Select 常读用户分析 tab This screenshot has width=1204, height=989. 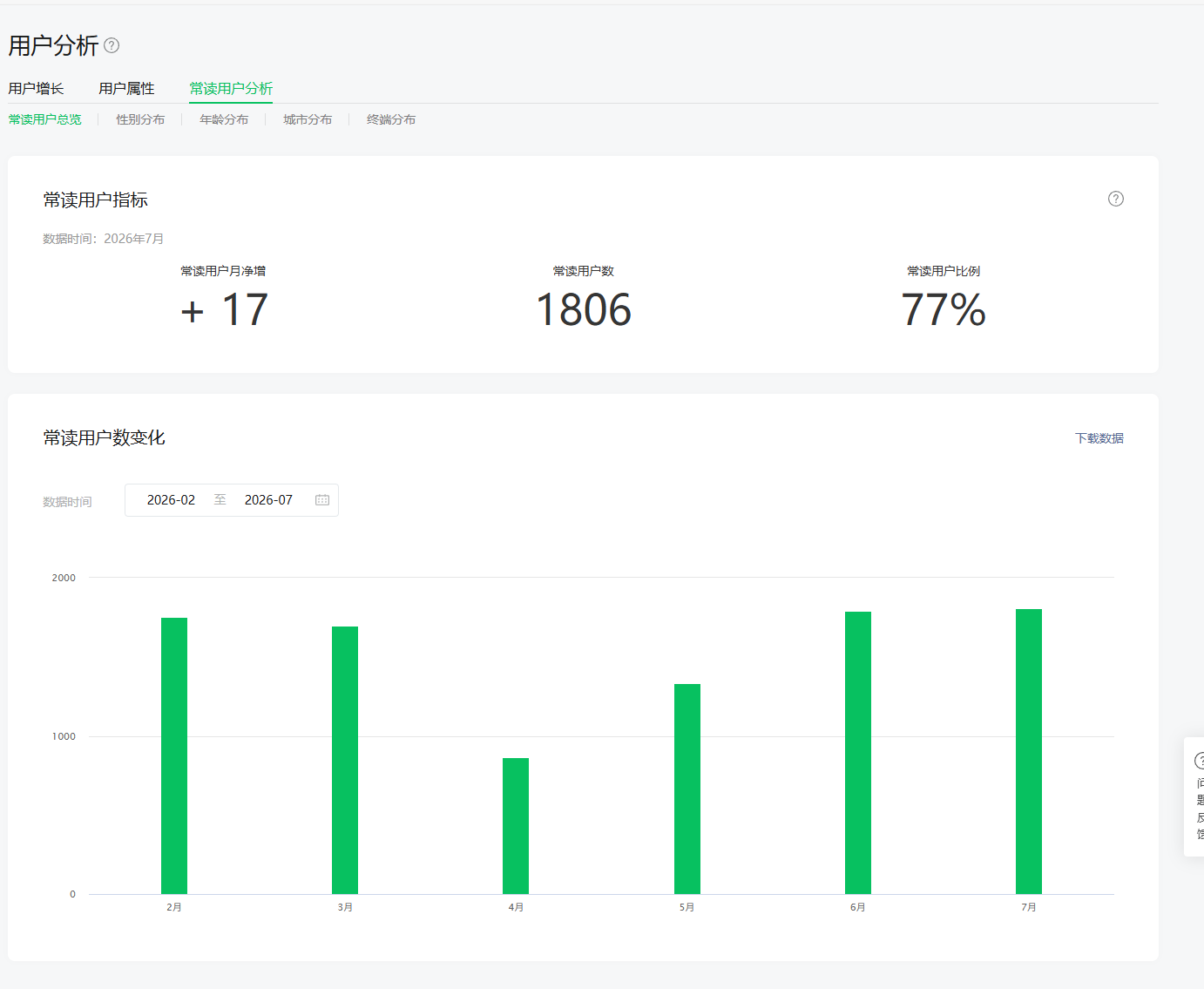coord(231,88)
